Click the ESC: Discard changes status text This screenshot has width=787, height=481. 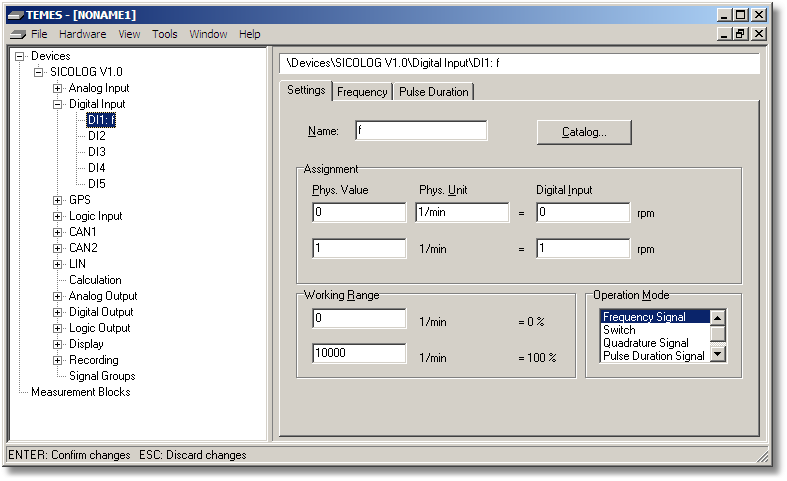tap(193, 455)
